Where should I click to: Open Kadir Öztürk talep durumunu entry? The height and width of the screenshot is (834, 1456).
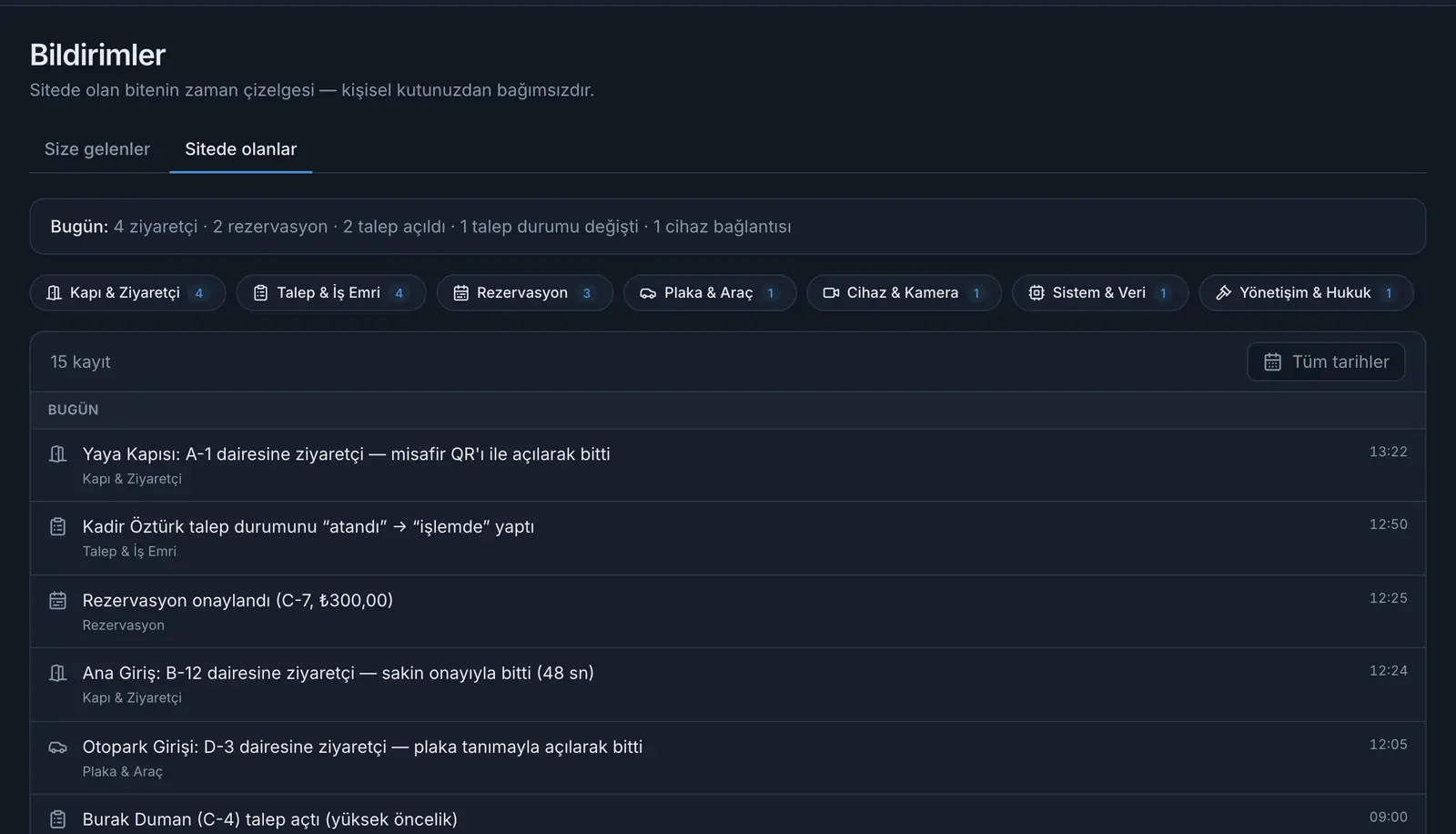point(727,538)
